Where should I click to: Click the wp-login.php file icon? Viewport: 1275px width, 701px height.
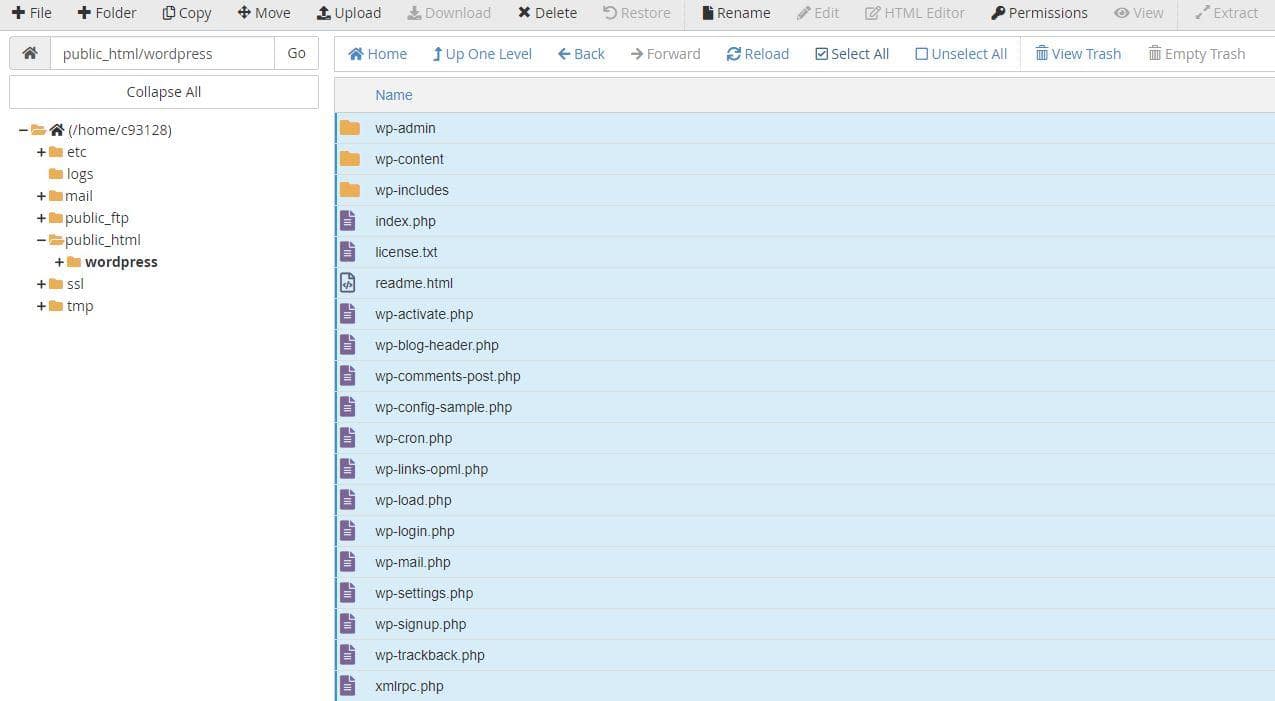(x=348, y=531)
